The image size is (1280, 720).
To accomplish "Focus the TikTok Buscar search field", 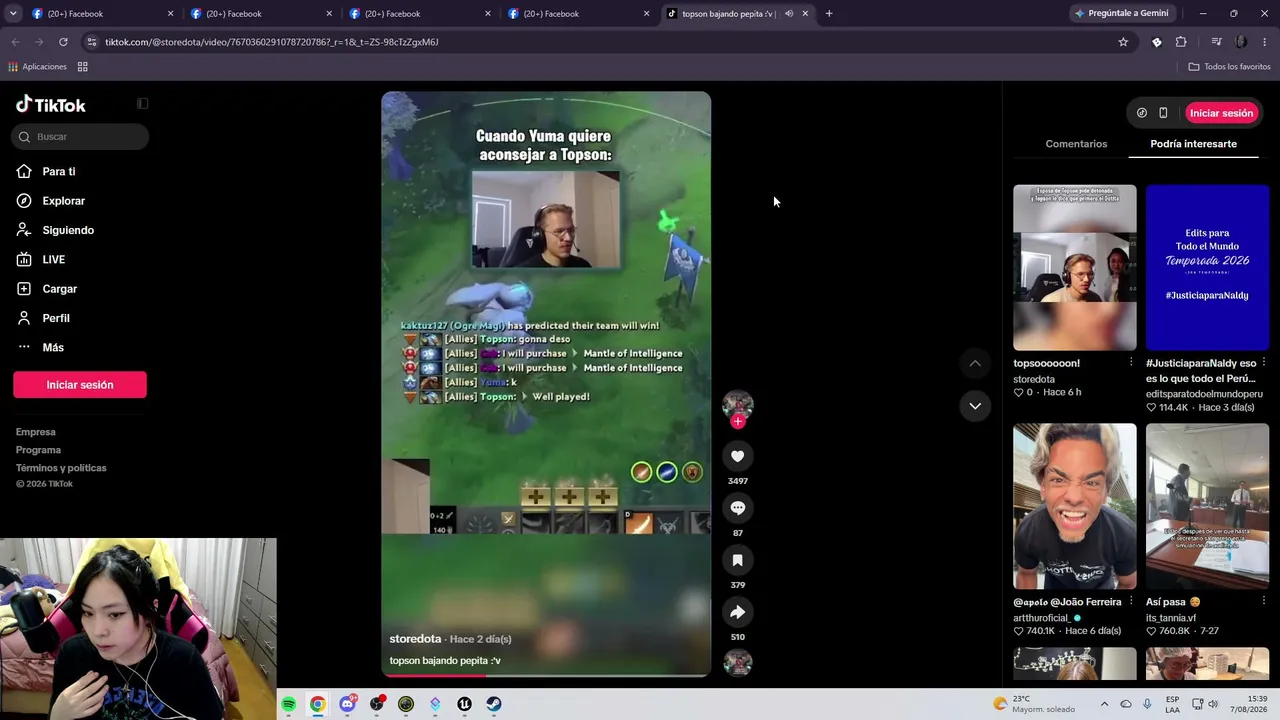I will 81,137.
